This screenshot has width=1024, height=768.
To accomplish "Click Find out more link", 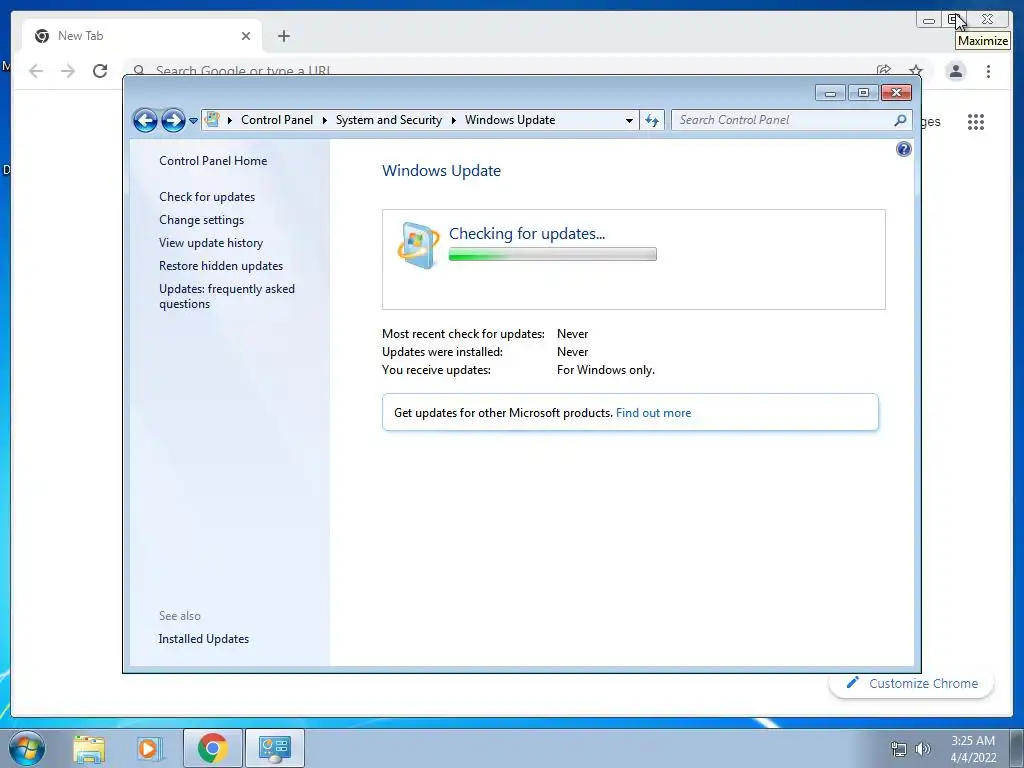I will 653,413.
